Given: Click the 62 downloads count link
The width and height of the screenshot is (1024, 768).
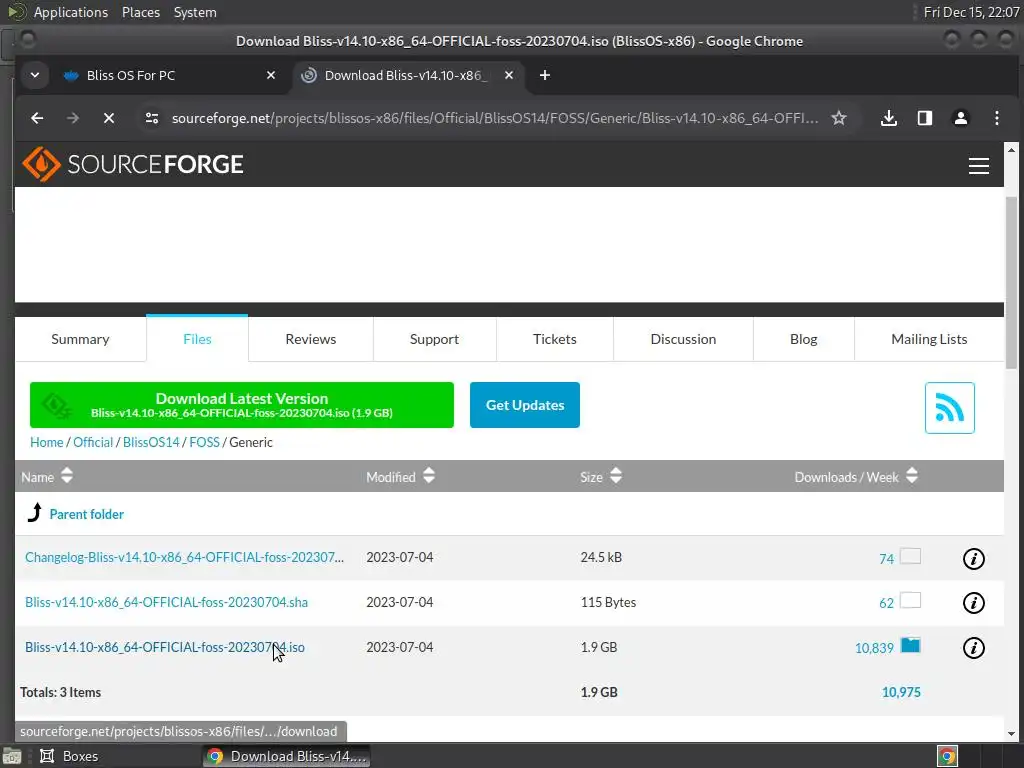Looking at the screenshot, I should tap(886, 603).
